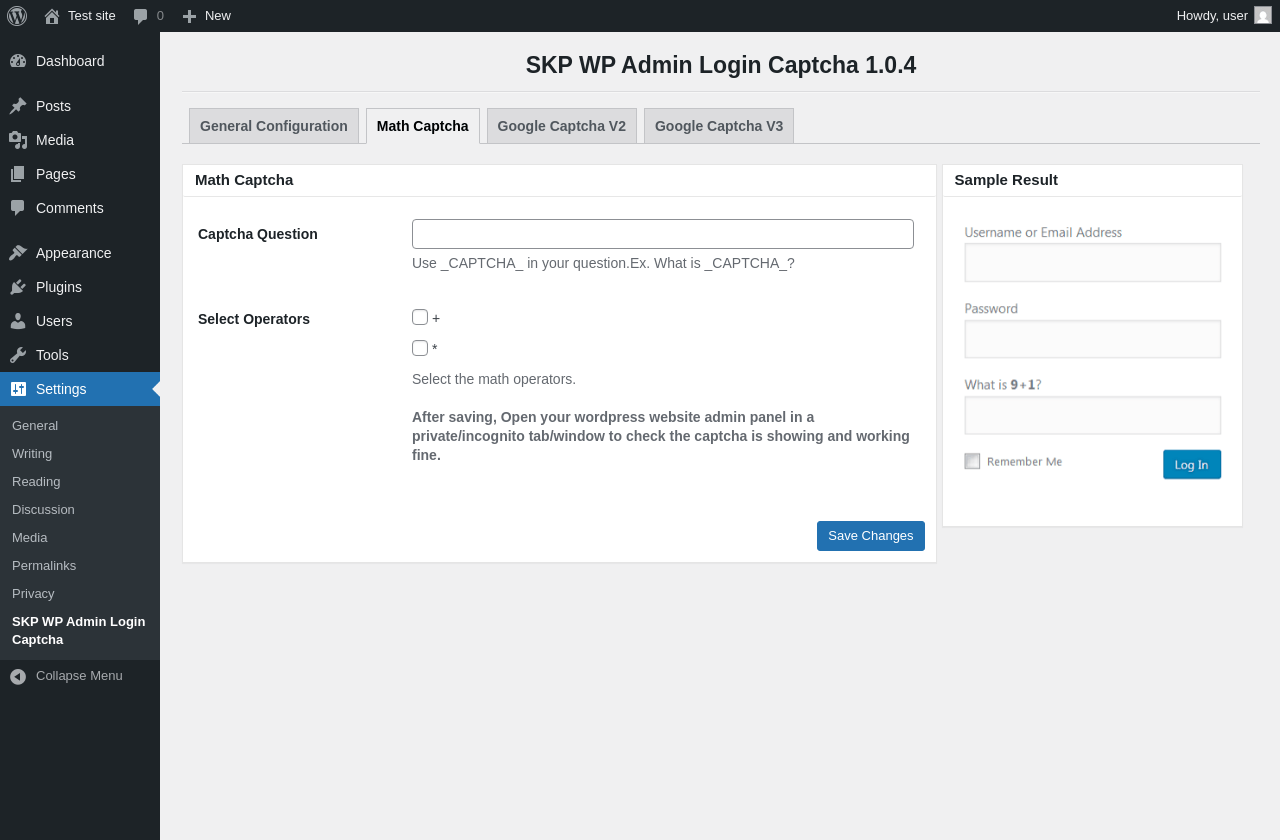1280x840 pixels.
Task: Switch to General Configuration tab
Action: [274, 126]
